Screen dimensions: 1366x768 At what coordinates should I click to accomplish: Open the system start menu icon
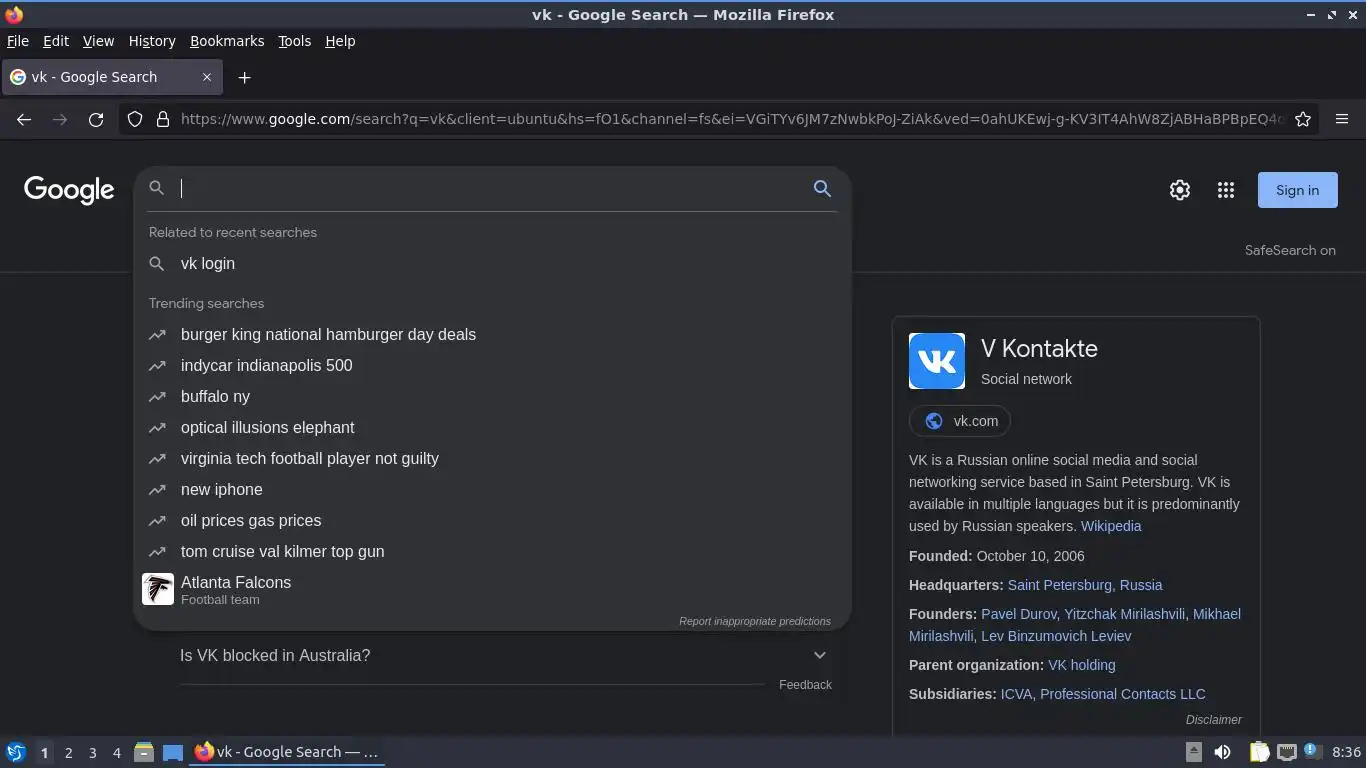click(15, 752)
